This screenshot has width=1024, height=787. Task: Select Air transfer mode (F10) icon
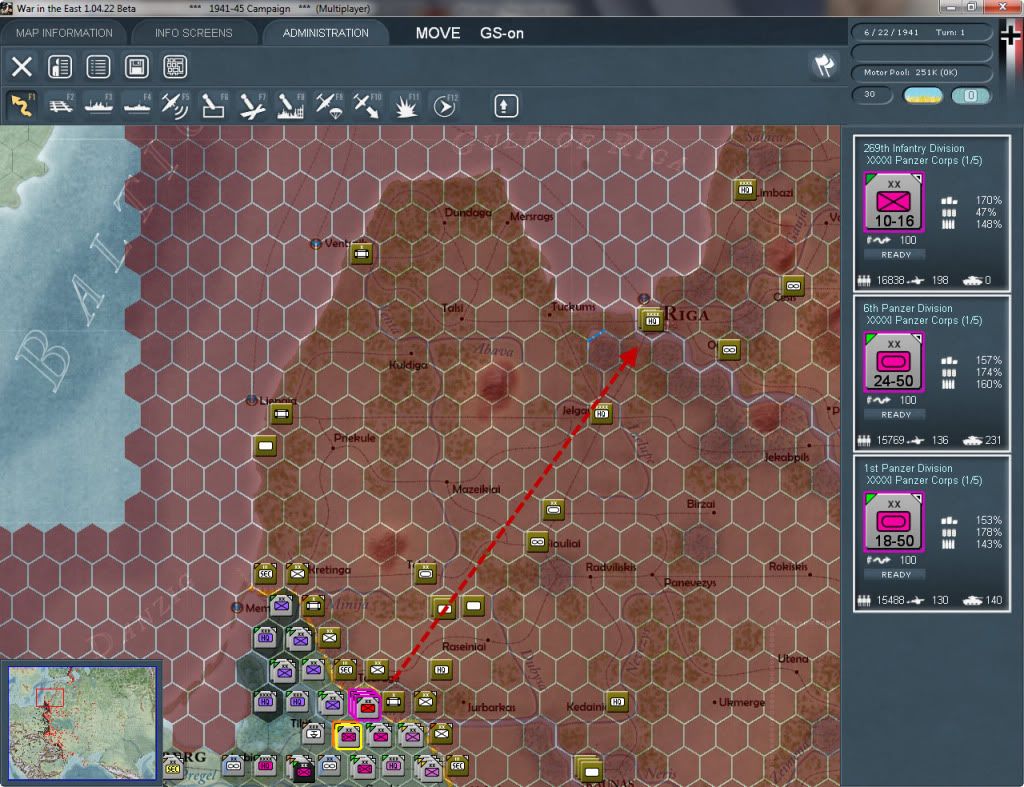(367, 106)
